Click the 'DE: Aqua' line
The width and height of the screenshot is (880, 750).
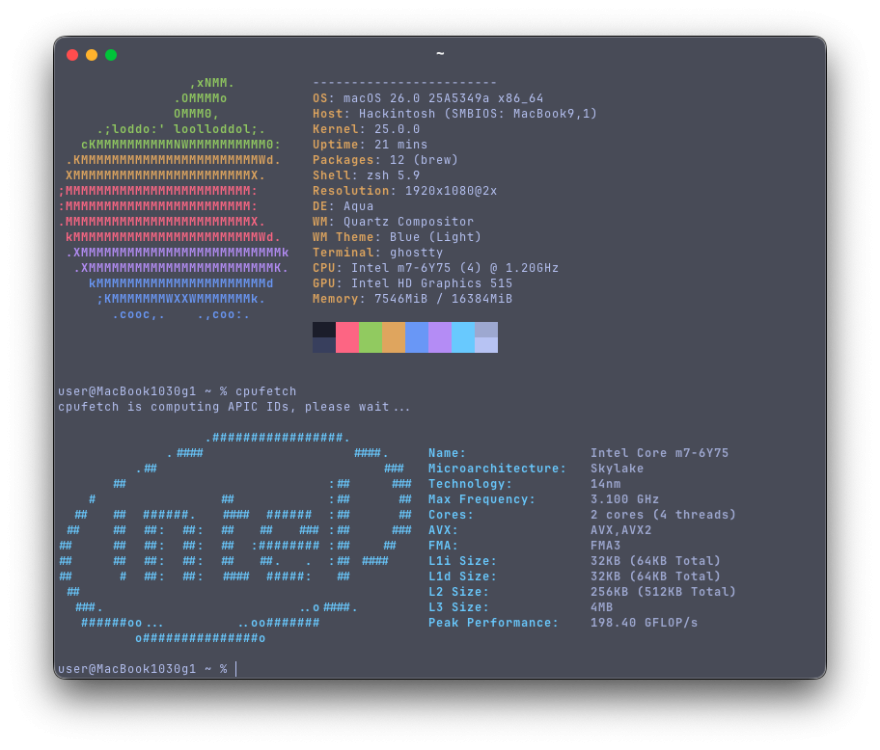343,206
